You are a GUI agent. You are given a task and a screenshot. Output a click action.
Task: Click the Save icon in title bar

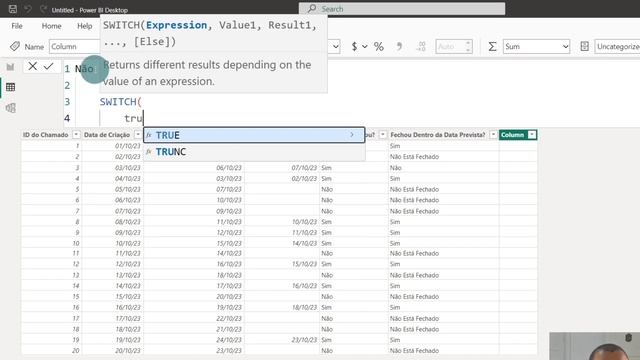pyautogui.click(x=13, y=9)
